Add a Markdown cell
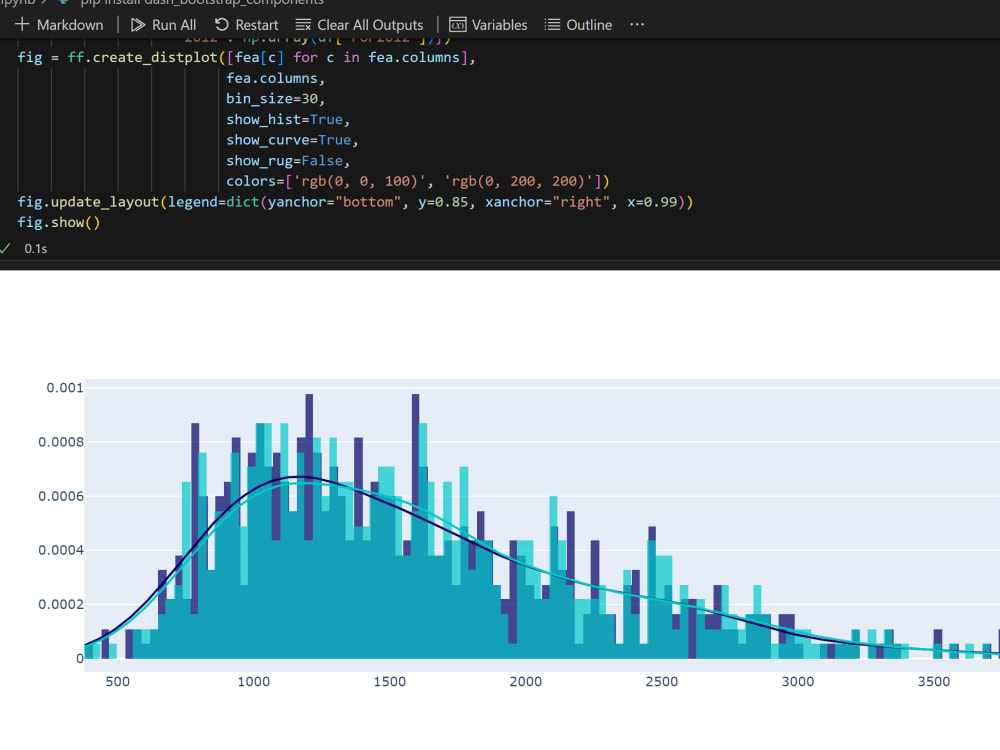Image resolution: width=1000 pixels, height=750 pixels. [59, 25]
